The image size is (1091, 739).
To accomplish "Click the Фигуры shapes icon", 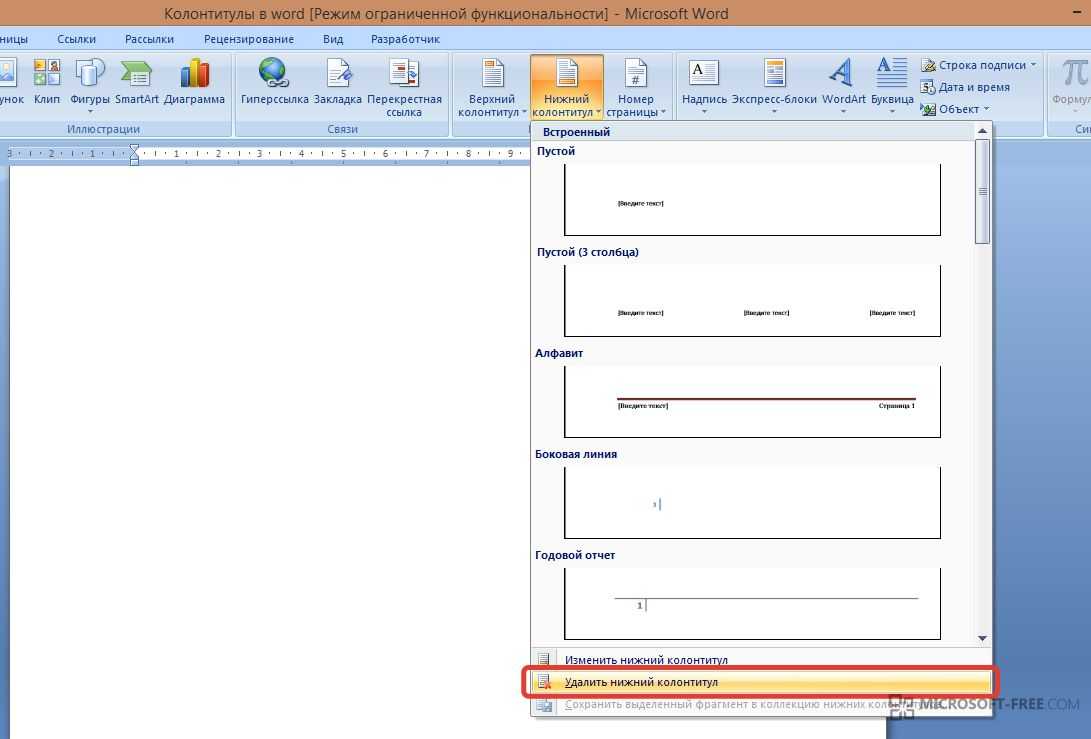I will (90, 72).
